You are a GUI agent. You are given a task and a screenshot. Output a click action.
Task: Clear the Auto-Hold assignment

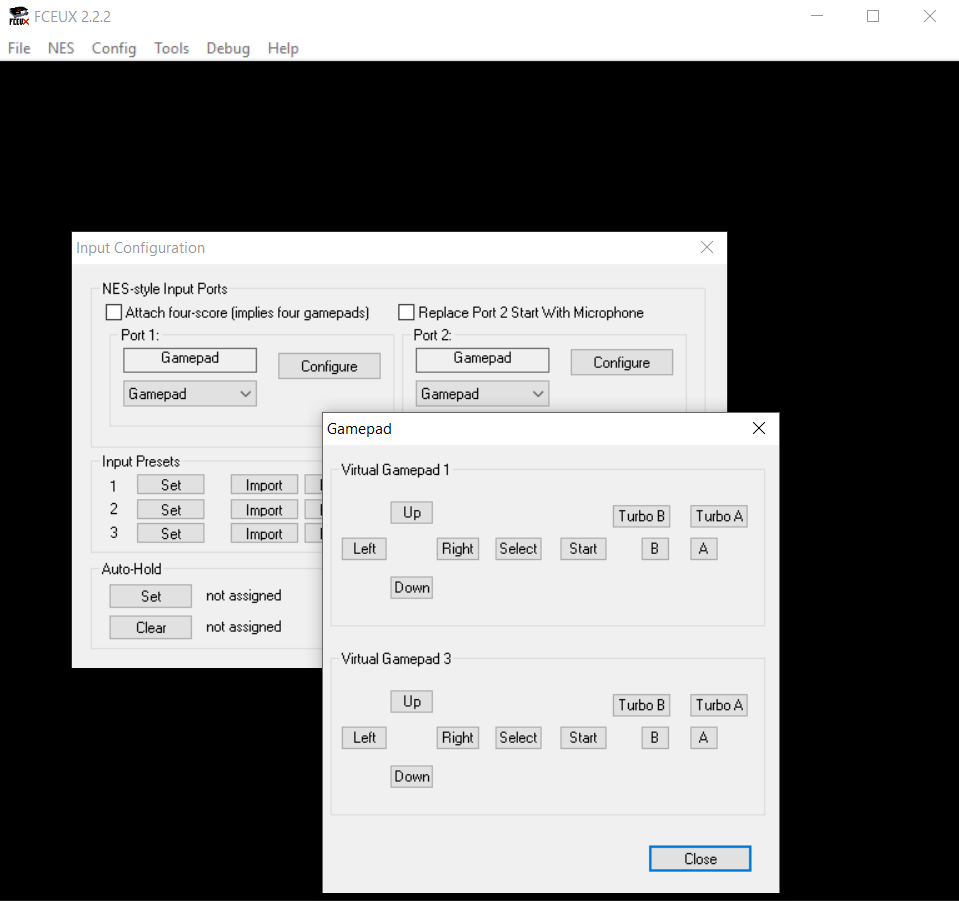151,628
